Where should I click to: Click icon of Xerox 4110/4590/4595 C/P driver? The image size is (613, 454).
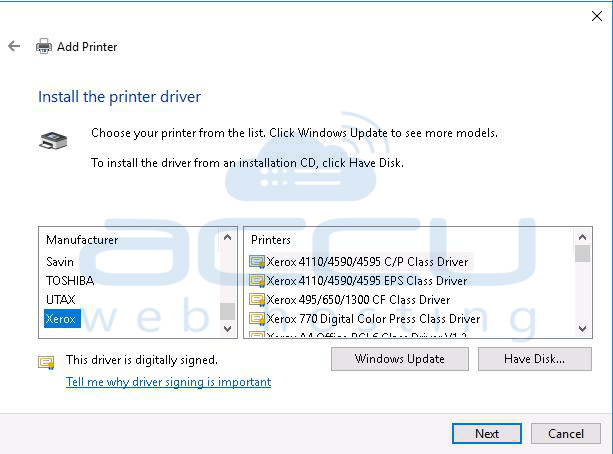point(257,262)
